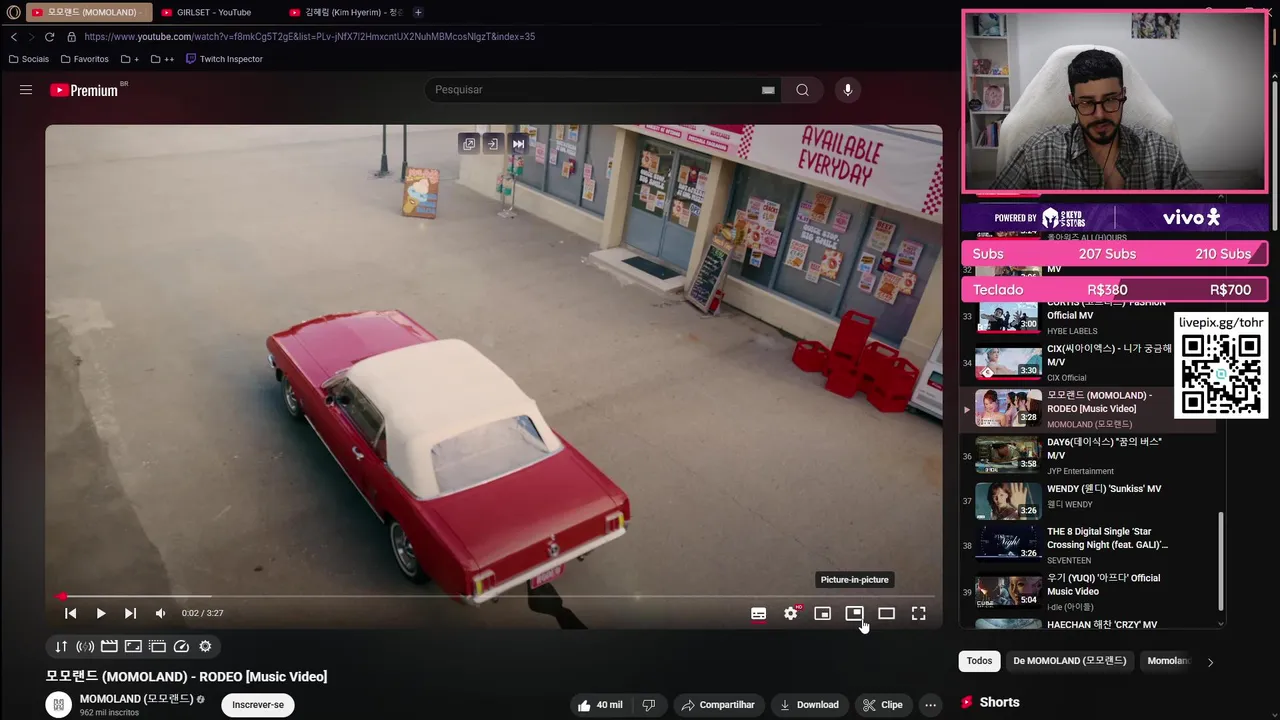Start voice search with the microphone

[x=847, y=90]
